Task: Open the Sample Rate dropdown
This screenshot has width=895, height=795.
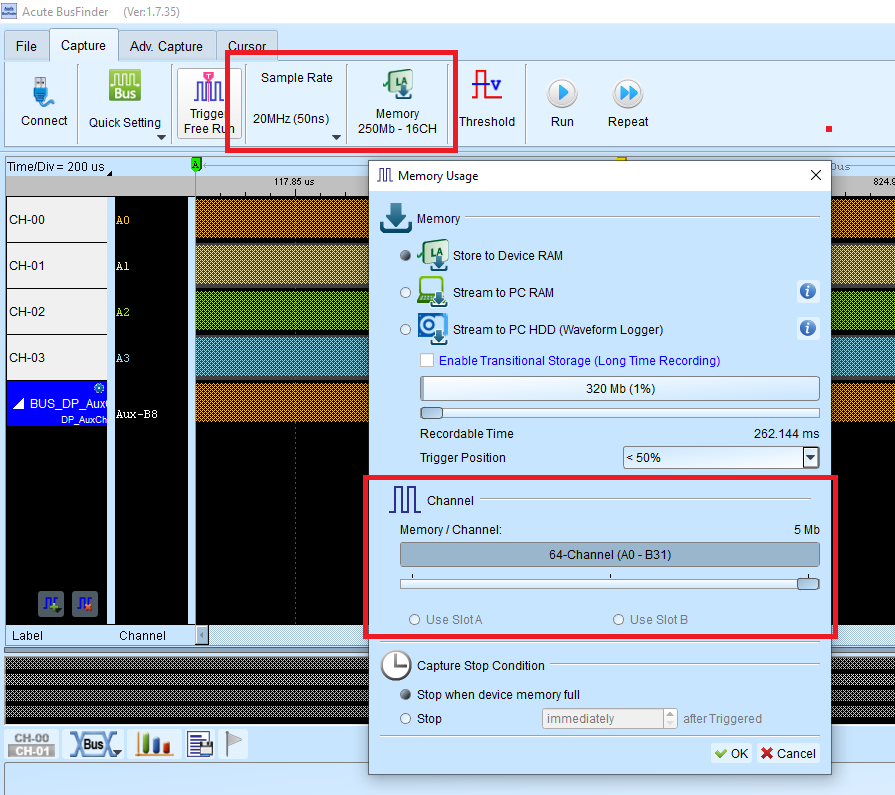Action: [337, 137]
